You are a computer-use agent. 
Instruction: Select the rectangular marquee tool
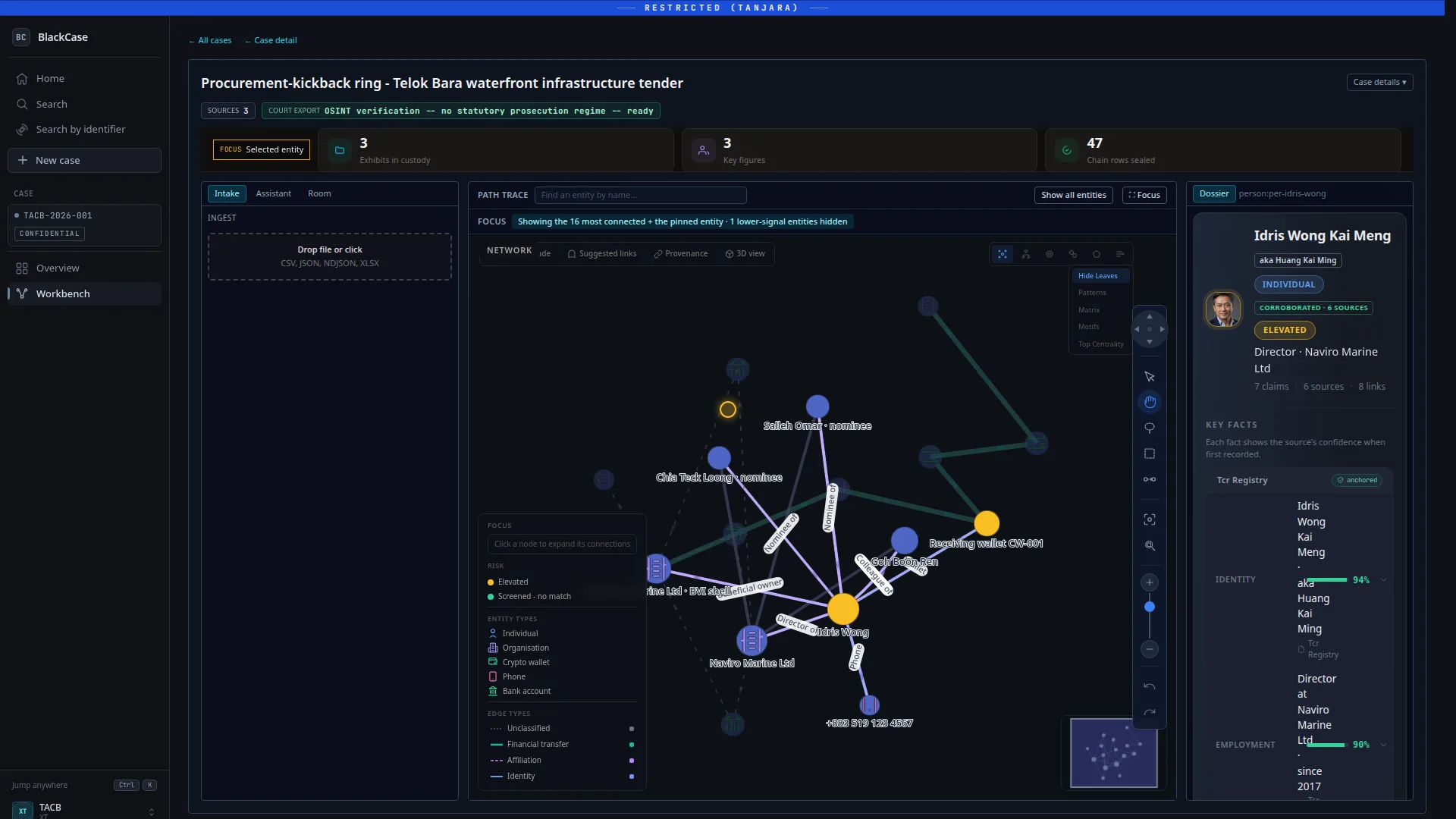pos(1150,453)
